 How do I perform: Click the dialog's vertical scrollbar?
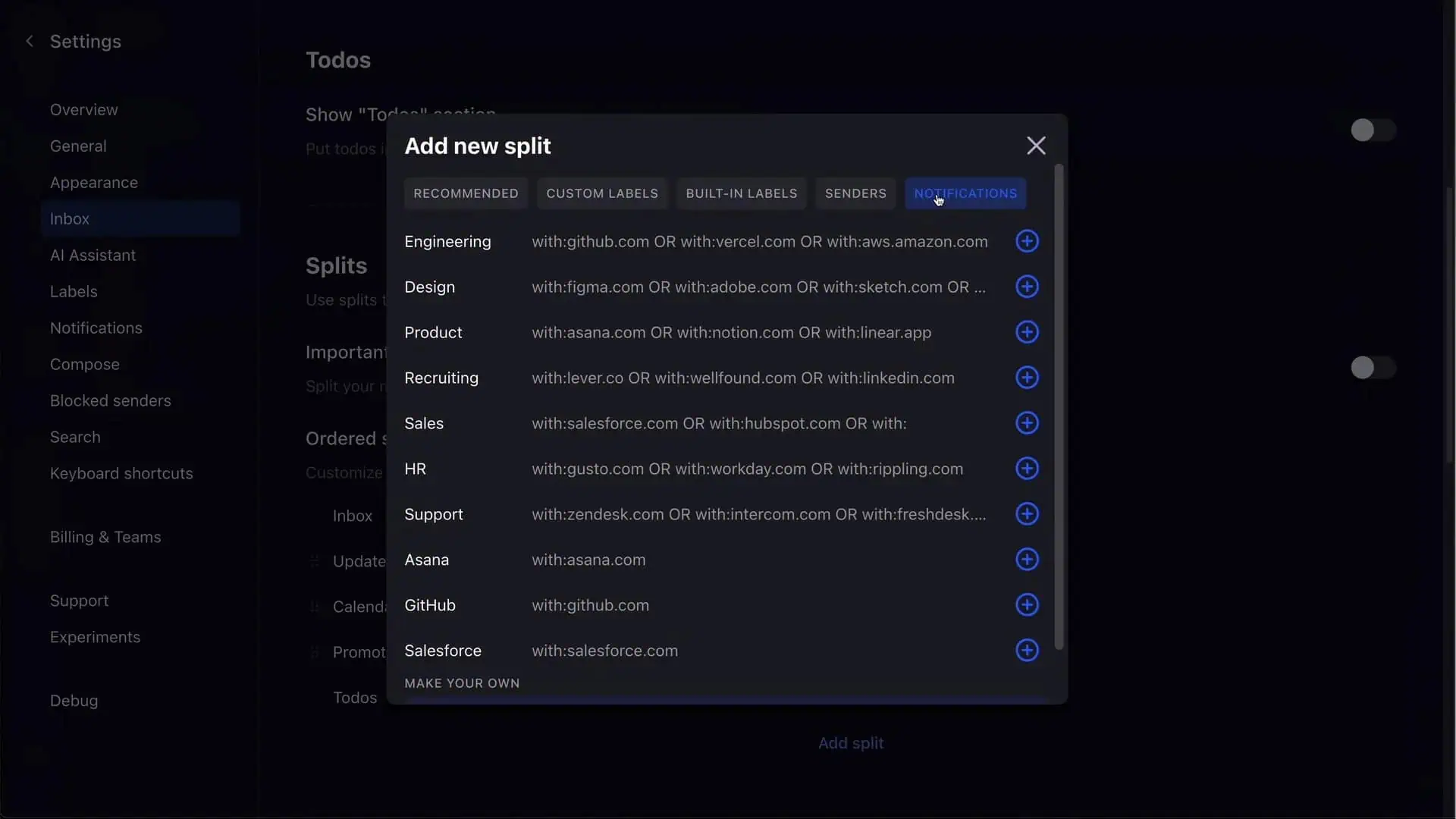(1059, 406)
